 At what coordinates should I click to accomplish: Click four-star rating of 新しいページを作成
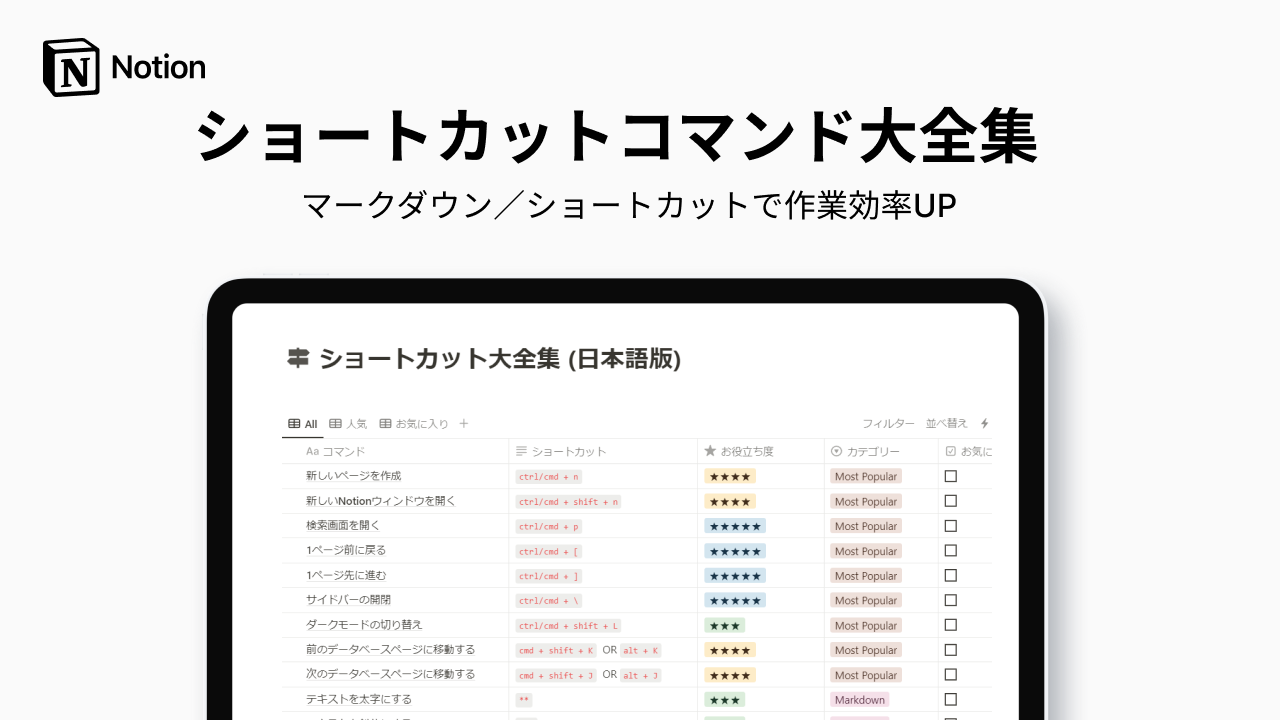pyautogui.click(x=730, y=476)
